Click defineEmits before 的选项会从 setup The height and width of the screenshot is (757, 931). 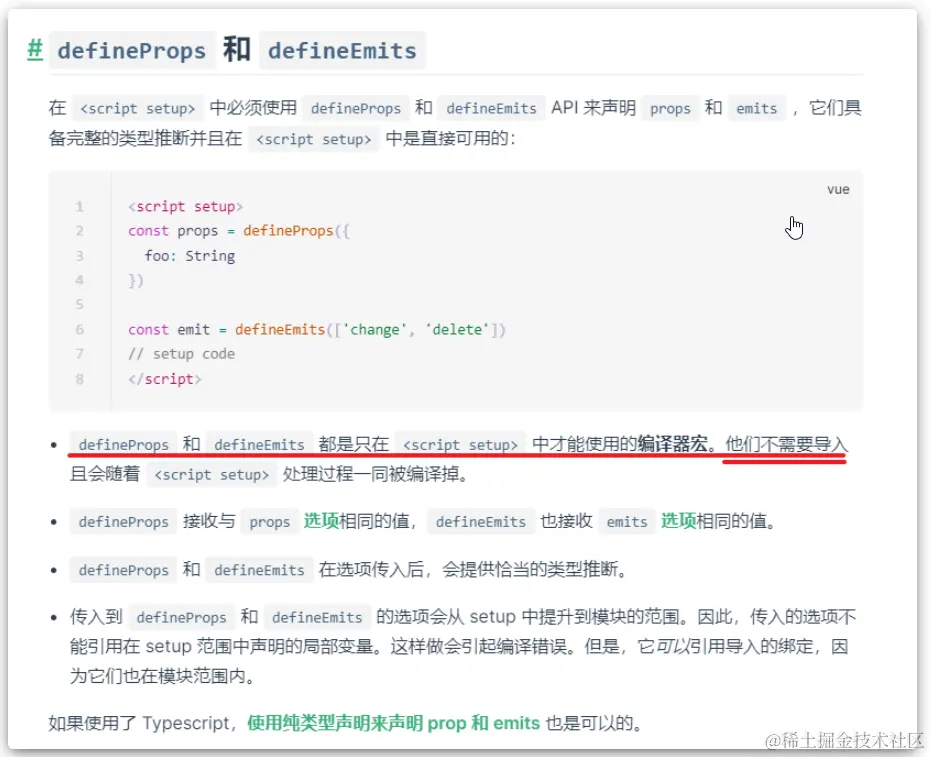click(x=317, y=617)
